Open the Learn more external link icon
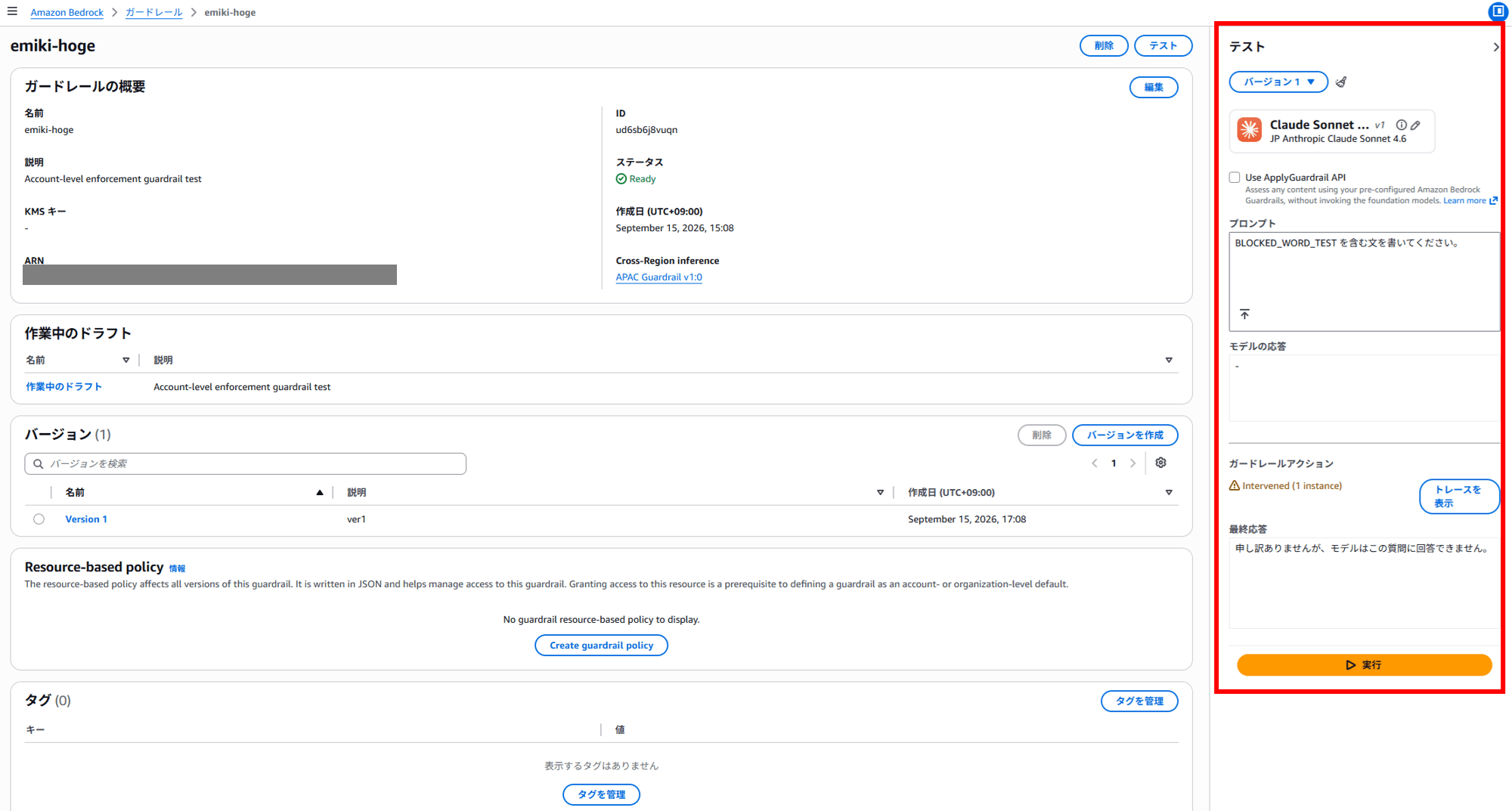1512x811 pixels. pyautogui.click(x=1493, y=200)
